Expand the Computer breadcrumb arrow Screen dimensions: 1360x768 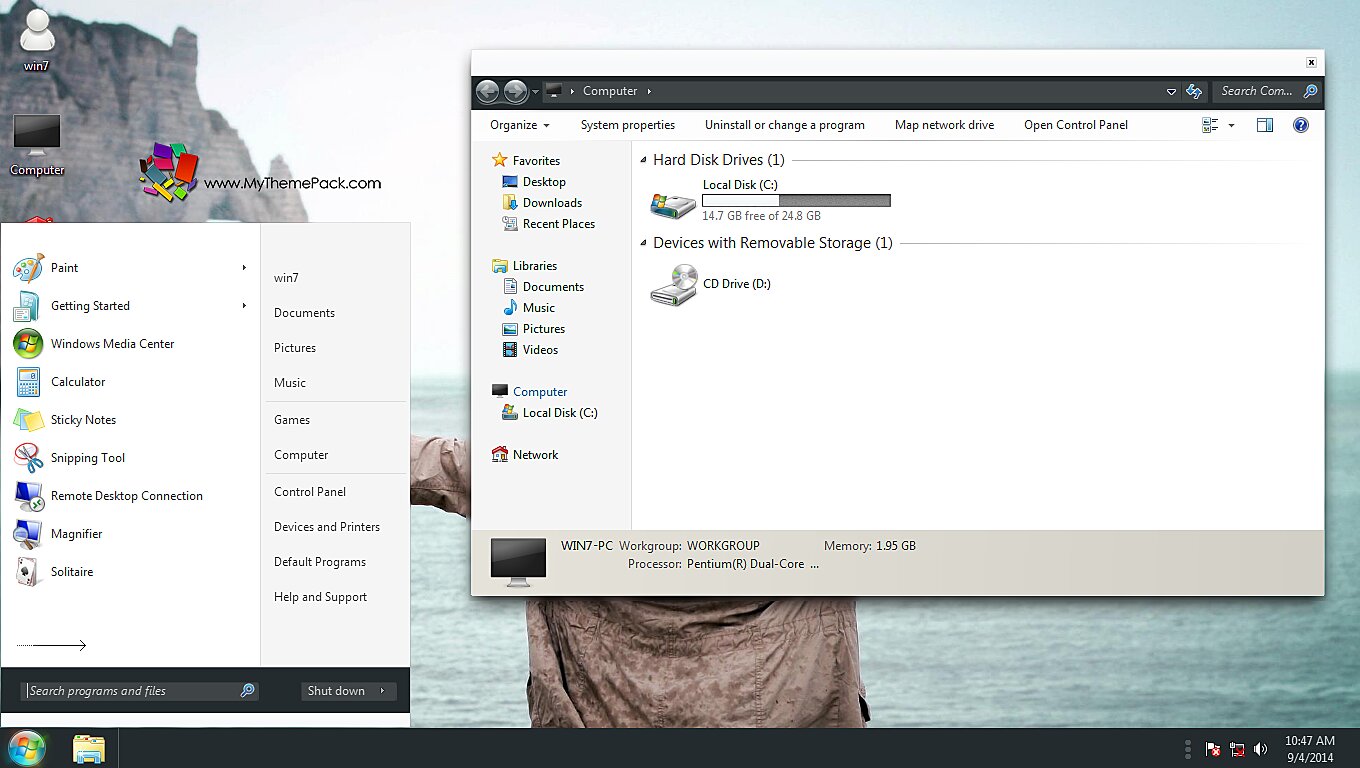(x=649, y=91)
